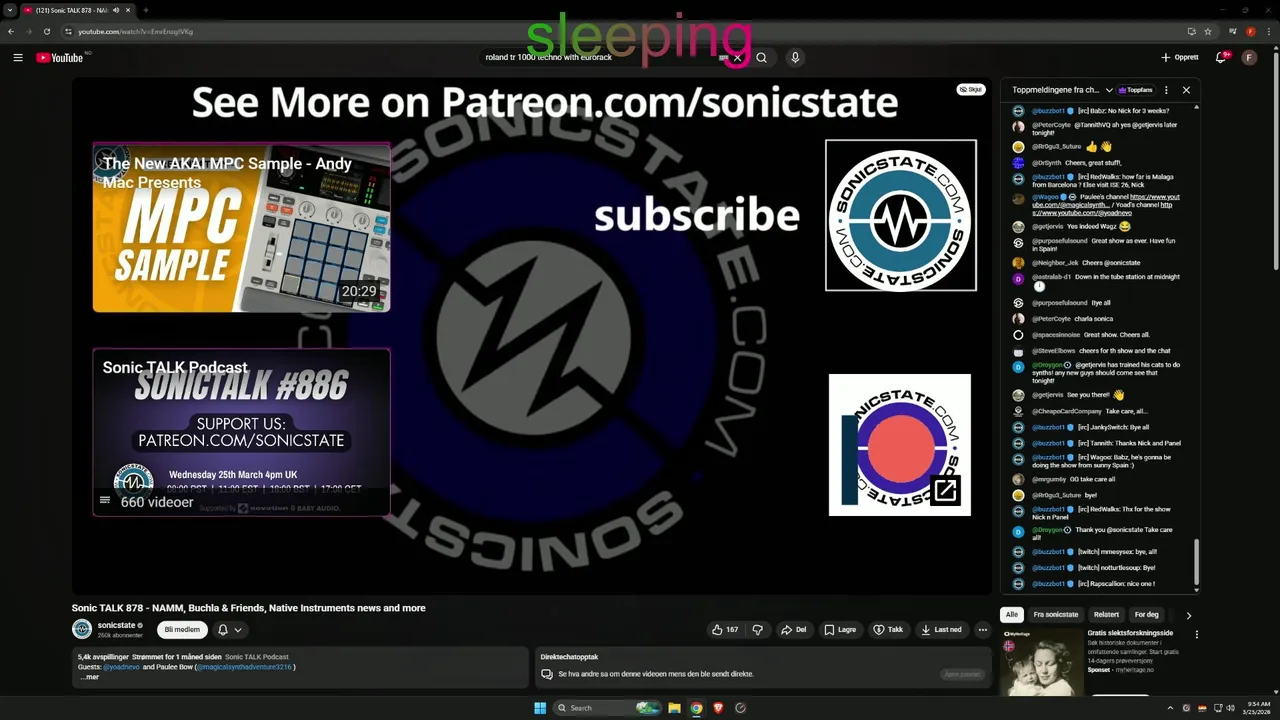Select the For deg filter chip
This screenshot has height=720, width=1280.
click(1146, 615)
